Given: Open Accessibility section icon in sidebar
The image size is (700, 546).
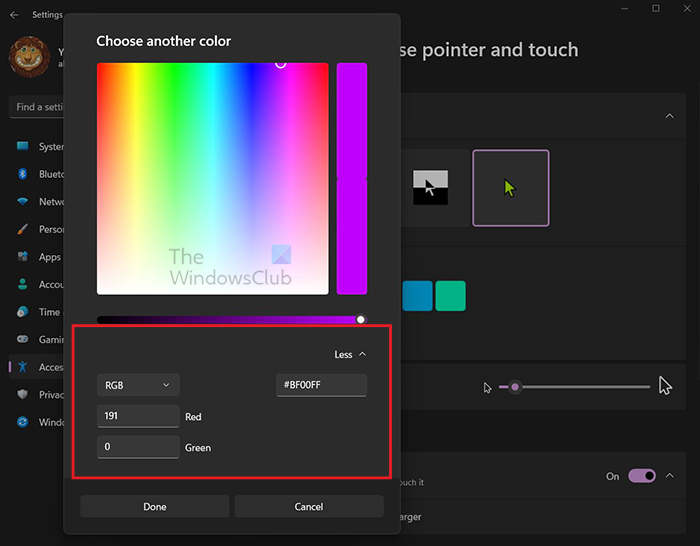Looking at the screenshot, I should [x=23, y=367].
